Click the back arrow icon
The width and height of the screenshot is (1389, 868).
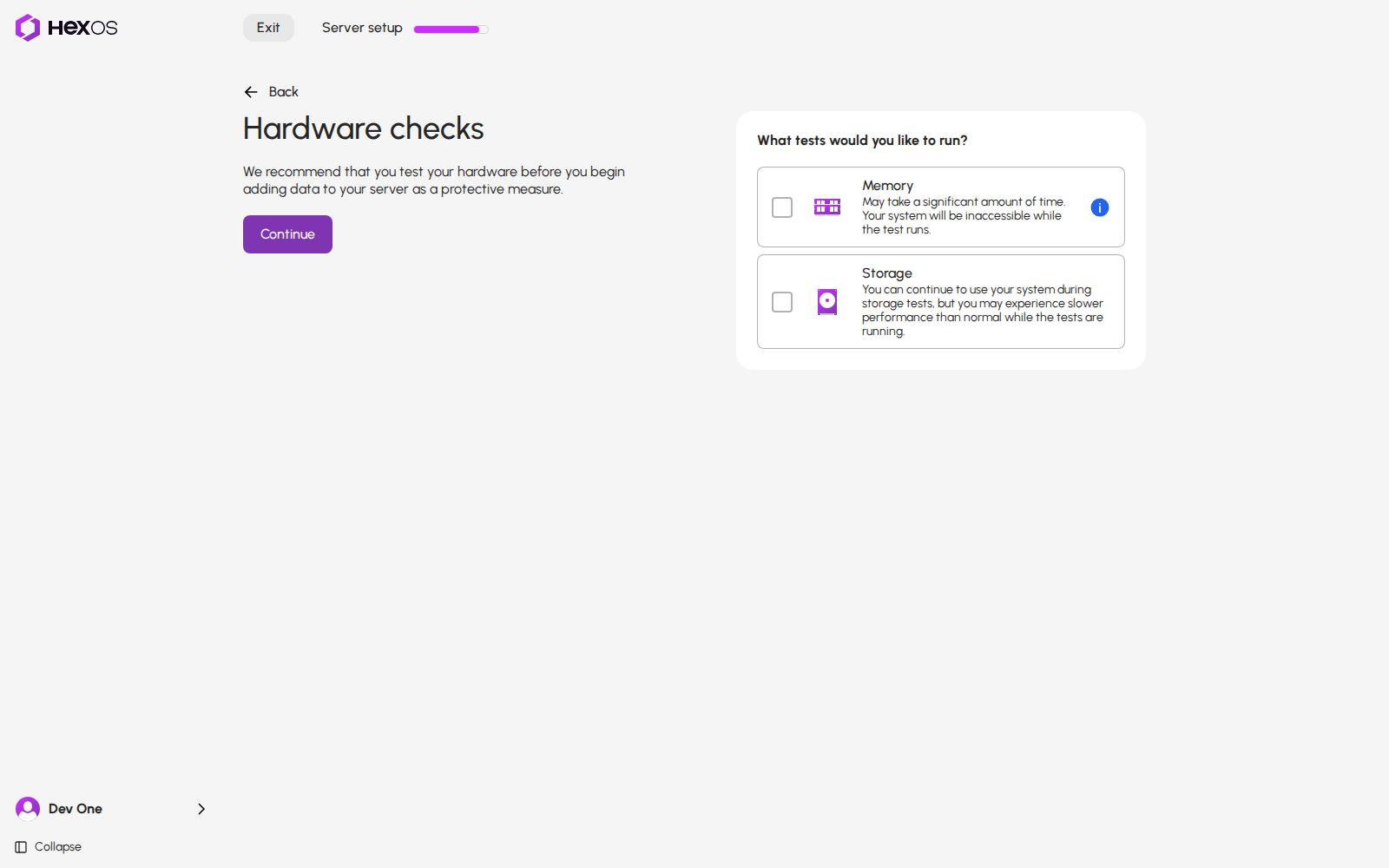[251, 92]
